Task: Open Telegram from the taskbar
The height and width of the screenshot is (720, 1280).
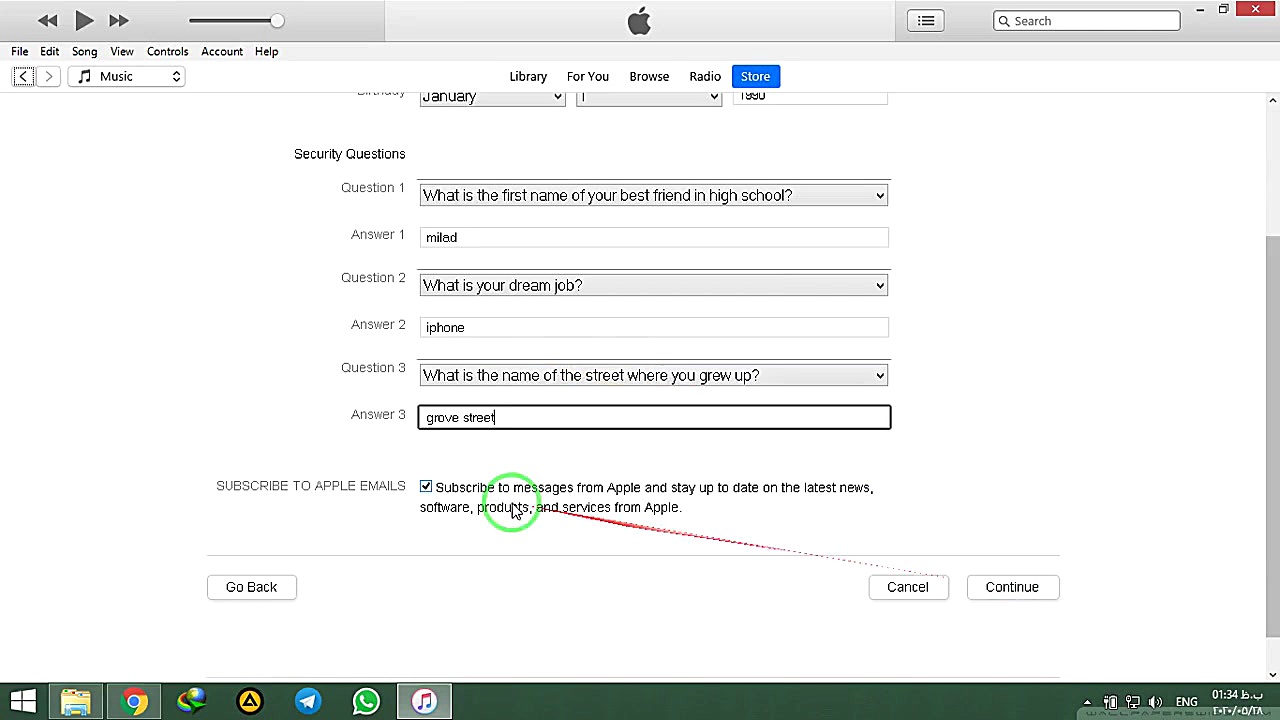Action: [x=308, y=701]
